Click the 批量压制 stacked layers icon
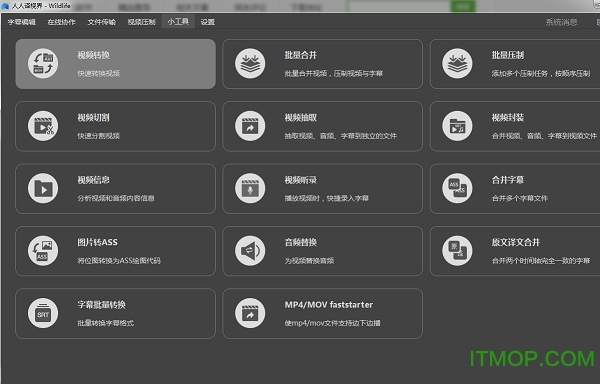This screenshot has height=384, width=600. pos(457,63)
